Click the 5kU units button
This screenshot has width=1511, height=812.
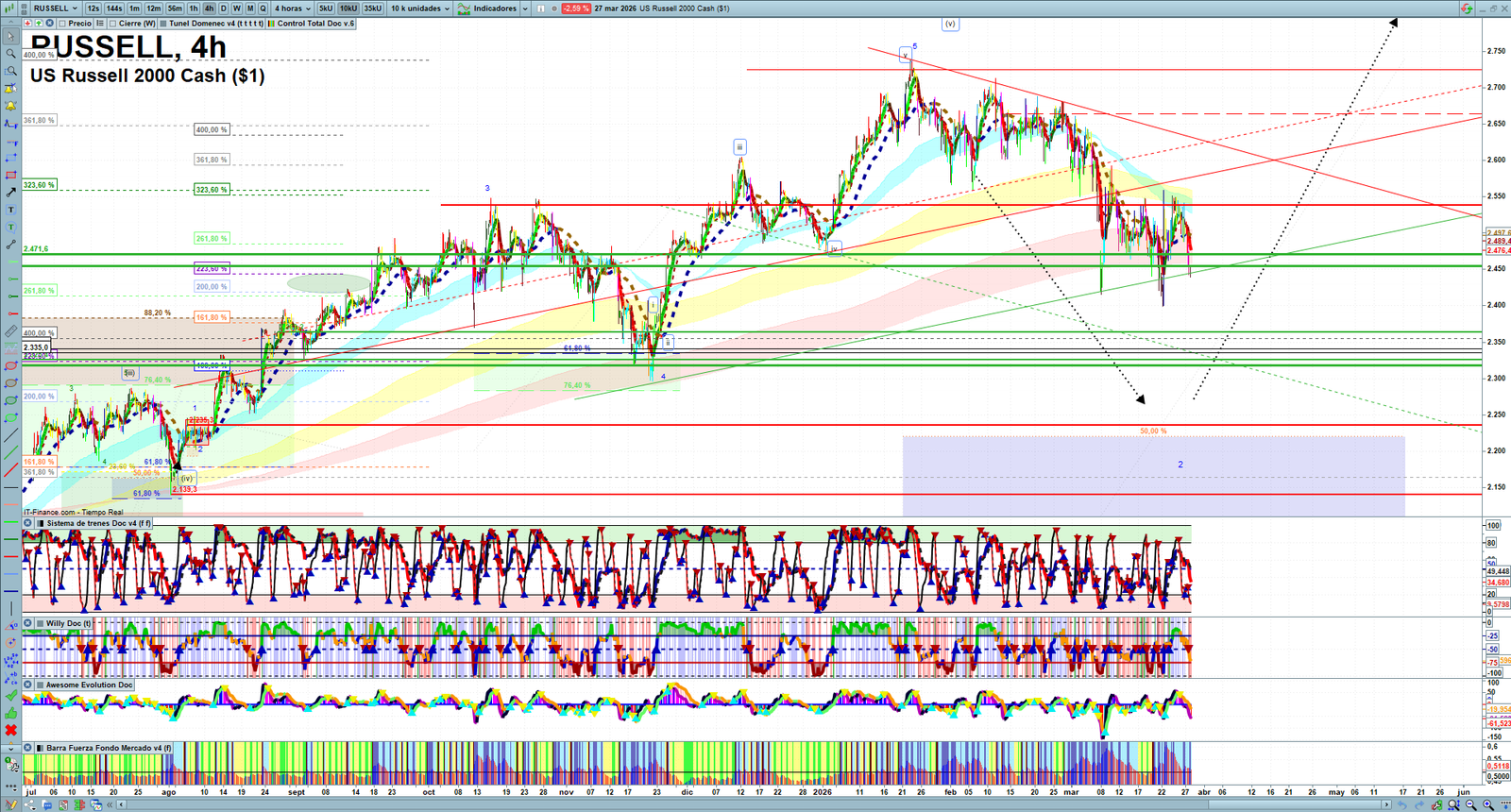click(x=326, y=8)
